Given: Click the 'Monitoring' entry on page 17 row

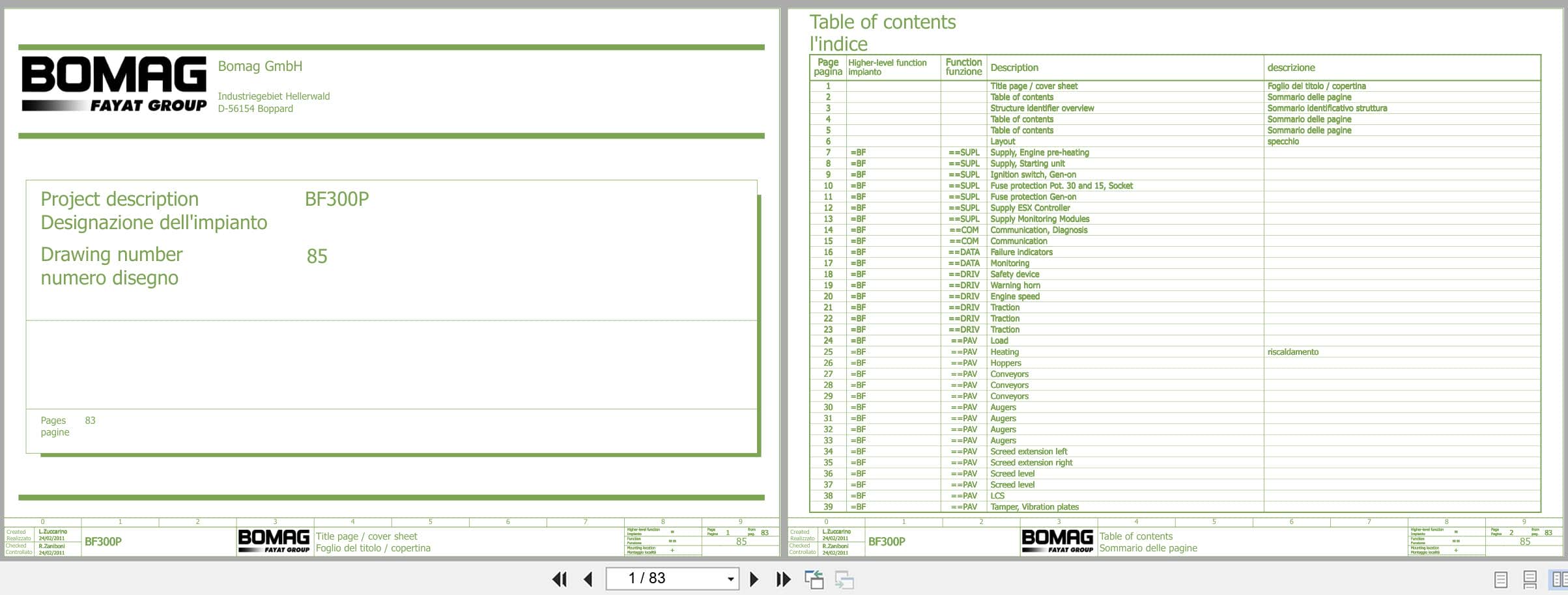Looking at the screenshot, I should click(x=1010, y=263).
